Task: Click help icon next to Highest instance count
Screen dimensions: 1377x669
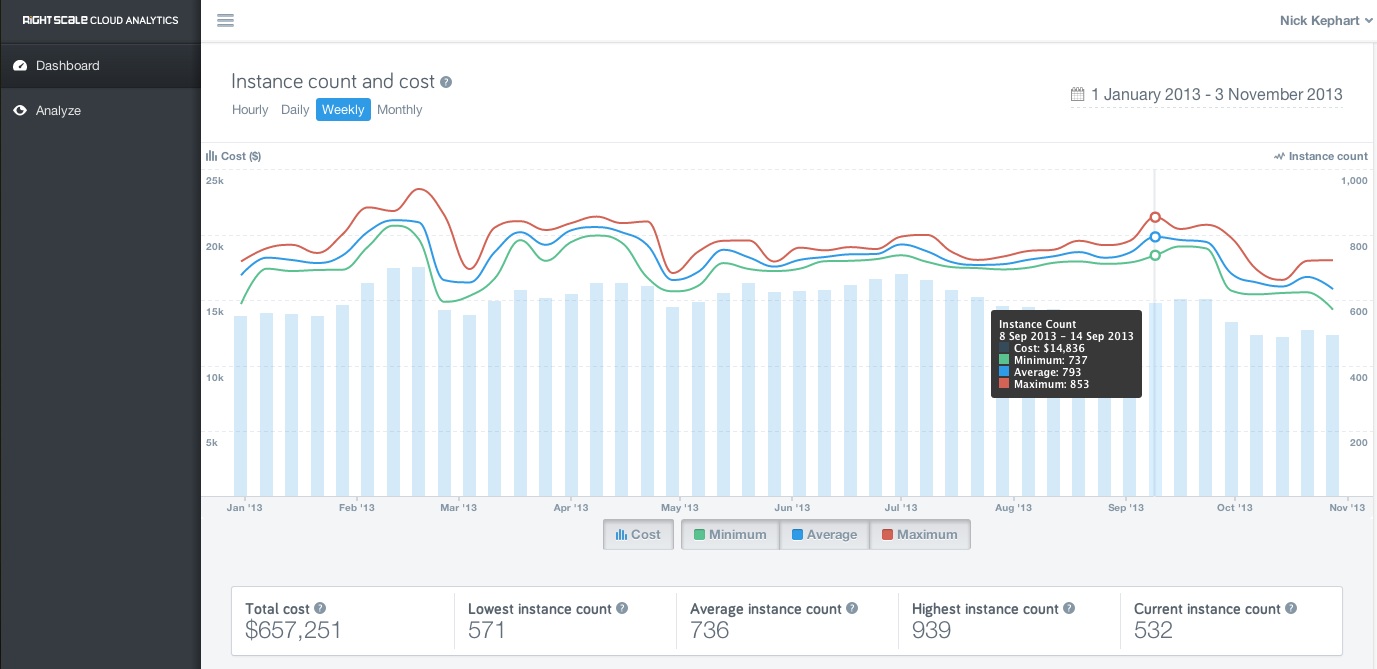Action: (1069, 608)
